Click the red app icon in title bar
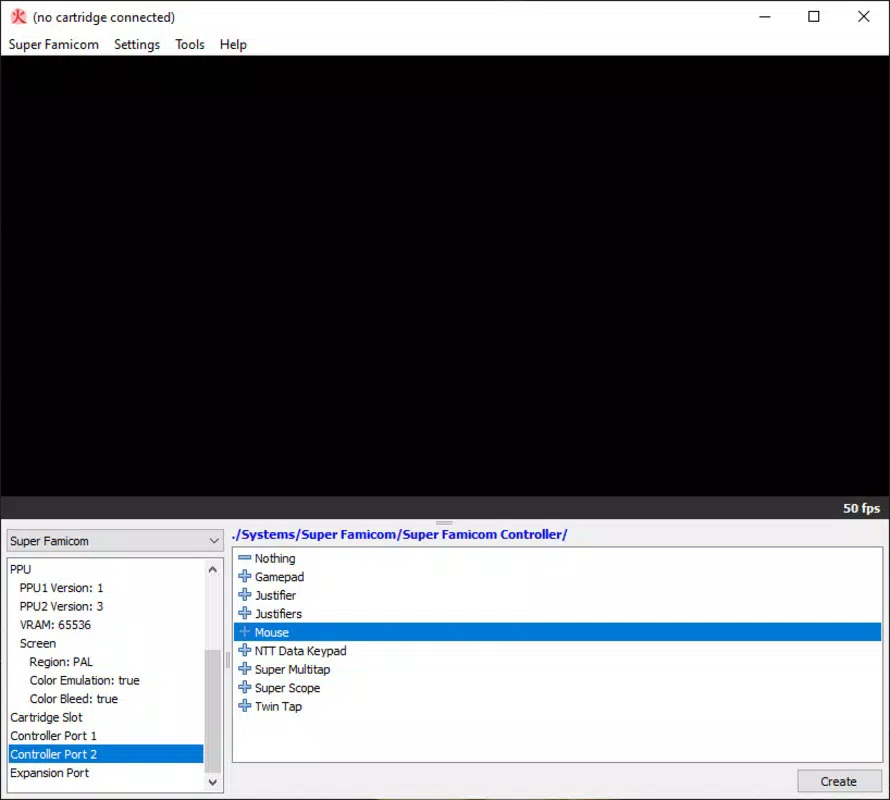 click(x=18, y=16)
